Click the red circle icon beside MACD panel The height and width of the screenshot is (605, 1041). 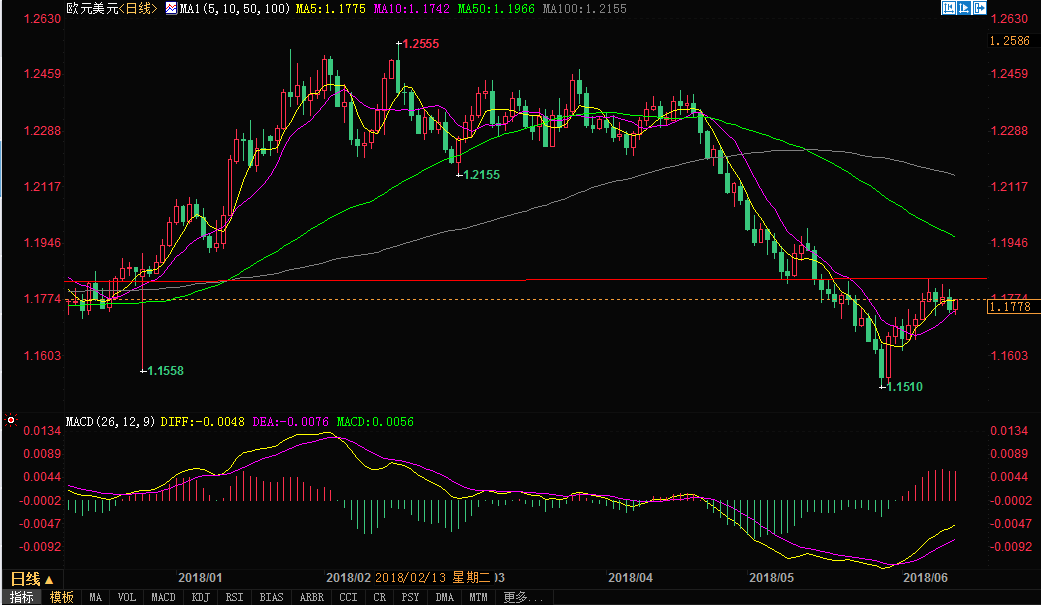pyautogui.click(x=11, y=420)
